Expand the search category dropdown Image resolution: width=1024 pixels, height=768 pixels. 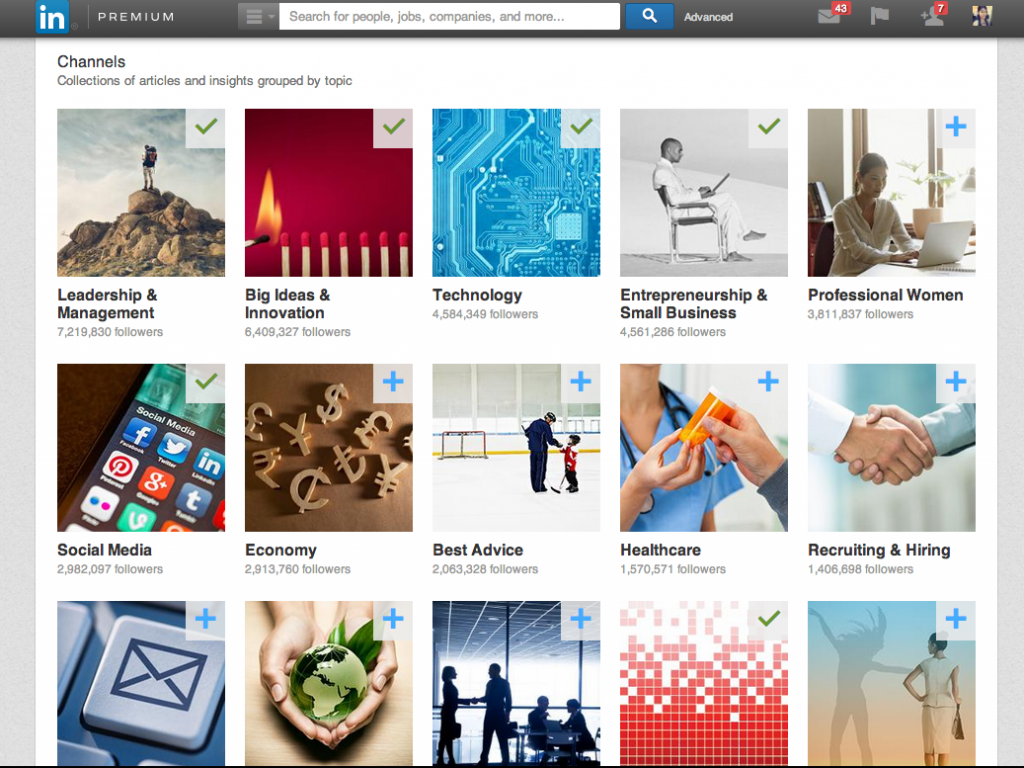[259, 16]
